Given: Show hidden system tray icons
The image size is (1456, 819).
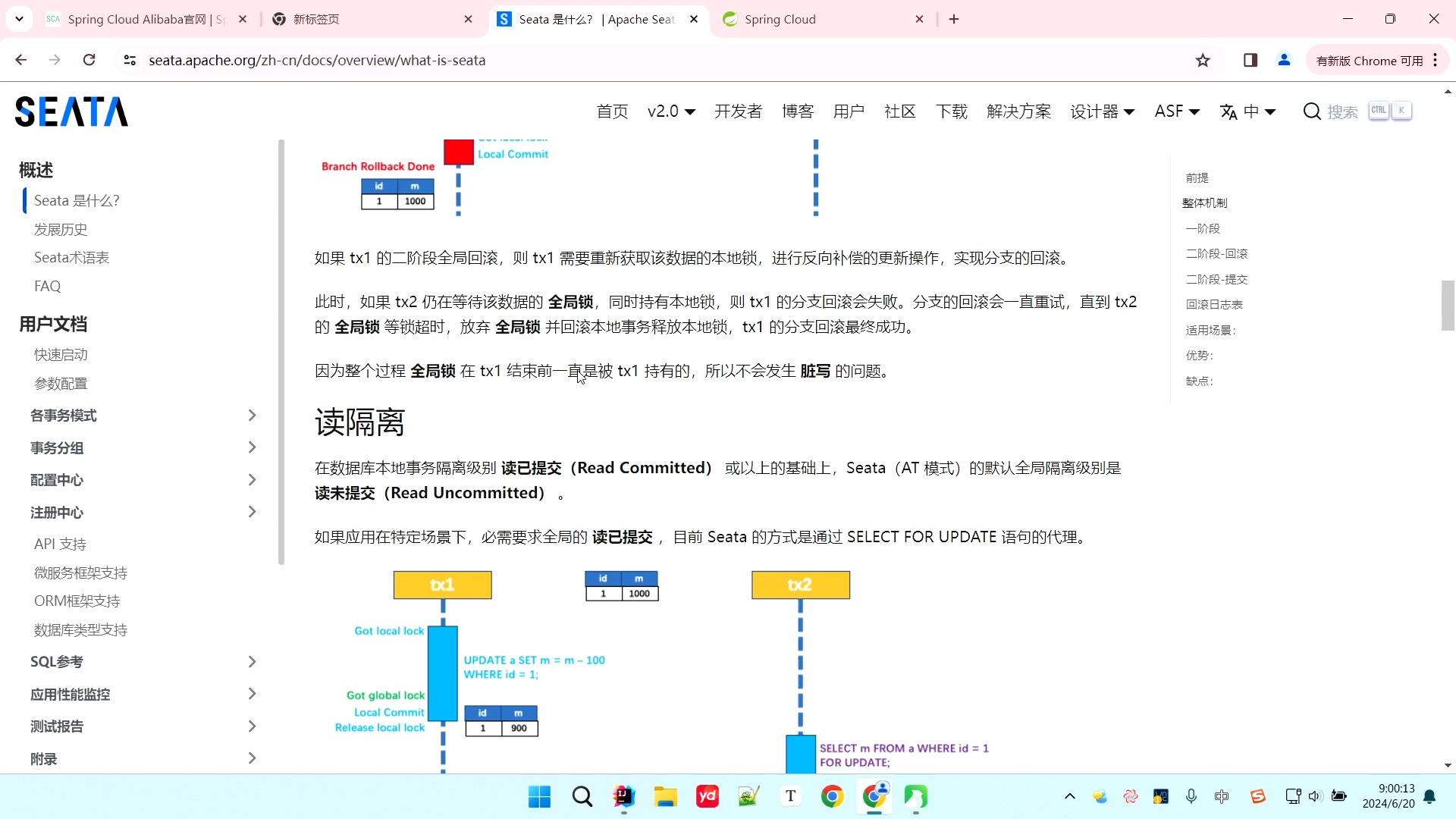Looking at the screenshot, I should 1069,796.
